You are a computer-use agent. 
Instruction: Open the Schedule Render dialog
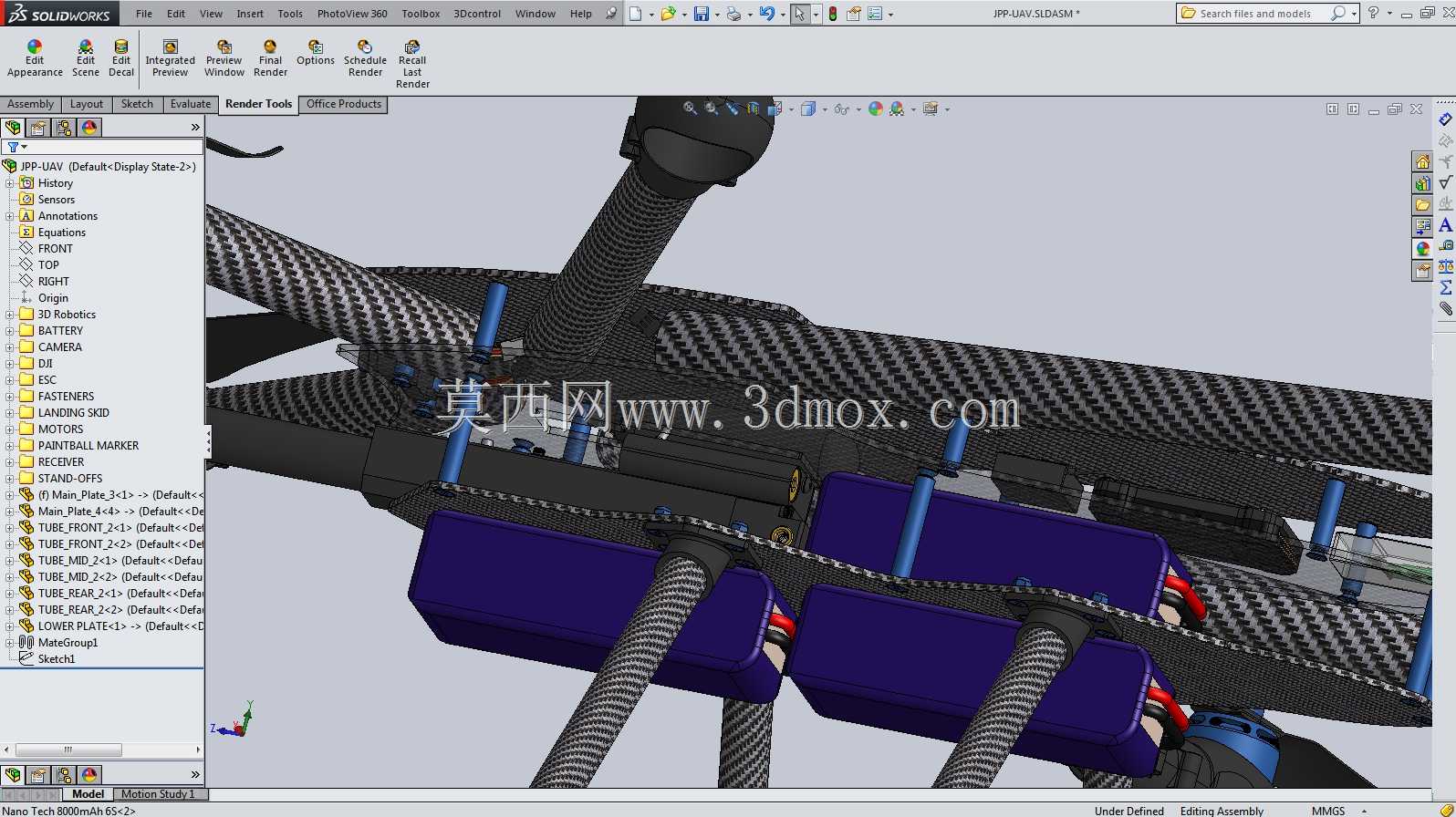(365, 59)
